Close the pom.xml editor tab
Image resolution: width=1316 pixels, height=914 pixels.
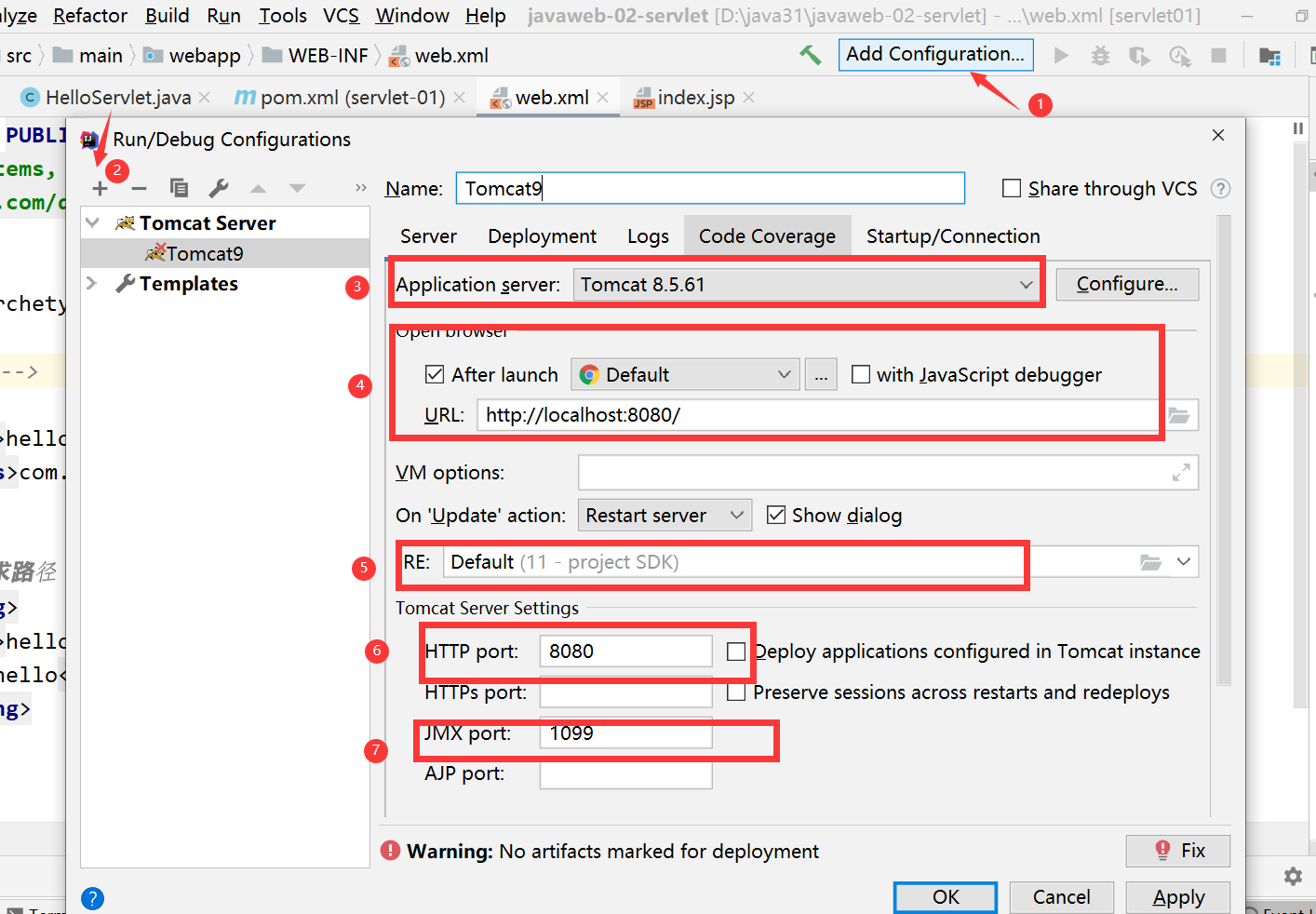459,98
